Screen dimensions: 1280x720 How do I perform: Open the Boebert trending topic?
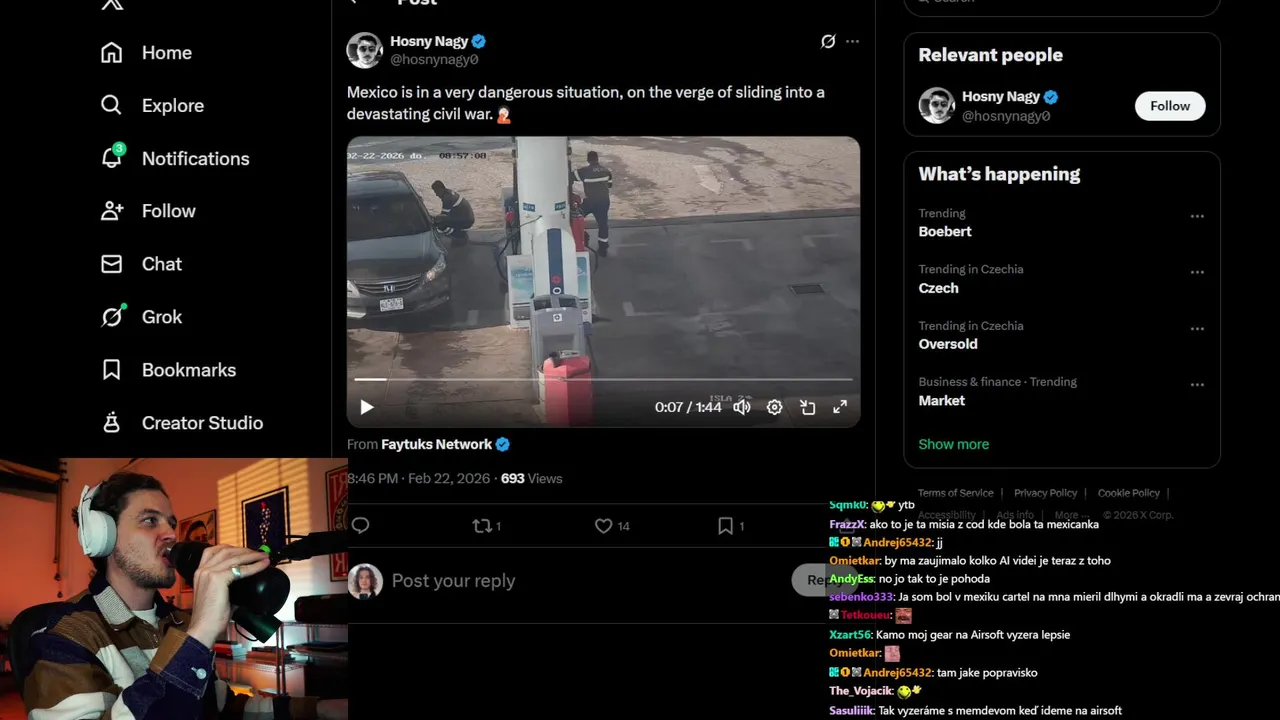tap(945, 231)
